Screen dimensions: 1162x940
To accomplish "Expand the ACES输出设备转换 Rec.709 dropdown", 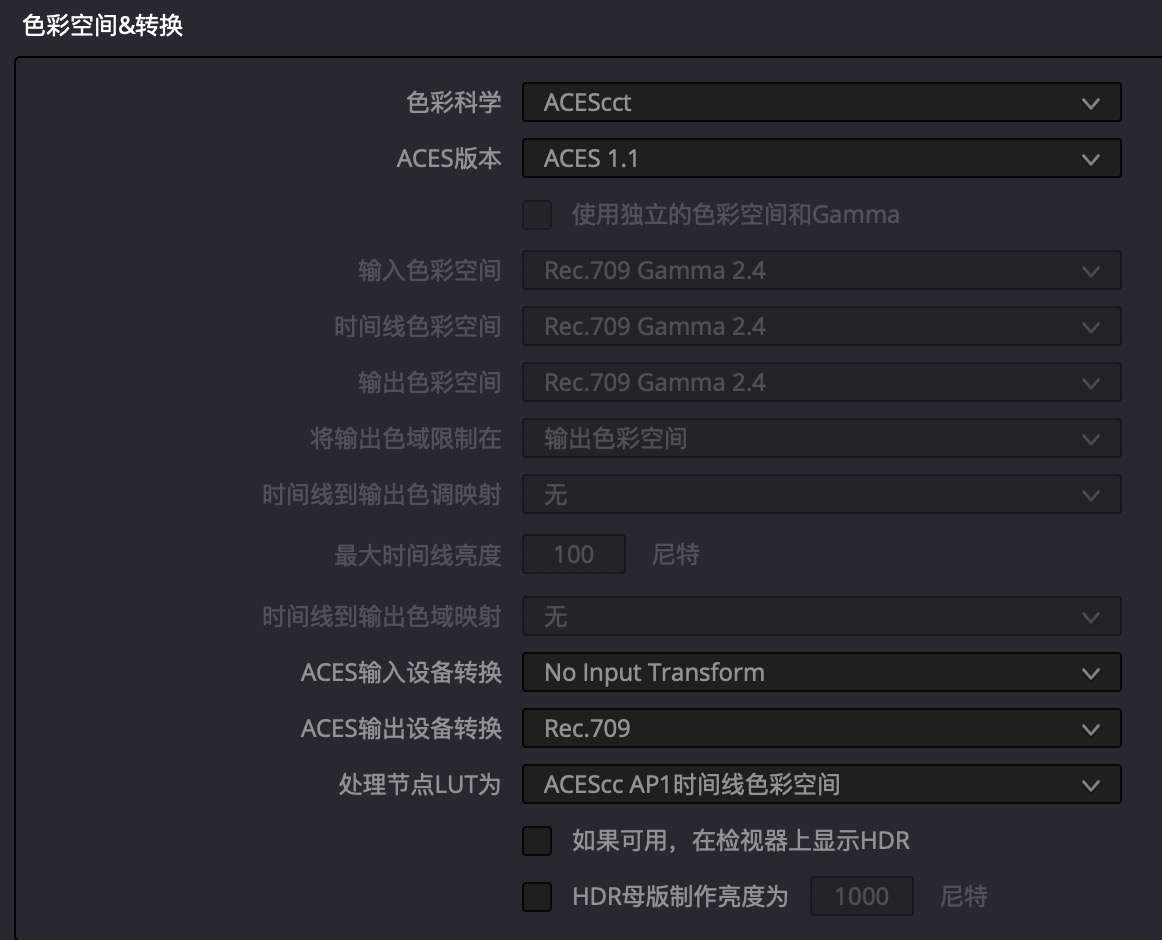I will pos(820,729).
